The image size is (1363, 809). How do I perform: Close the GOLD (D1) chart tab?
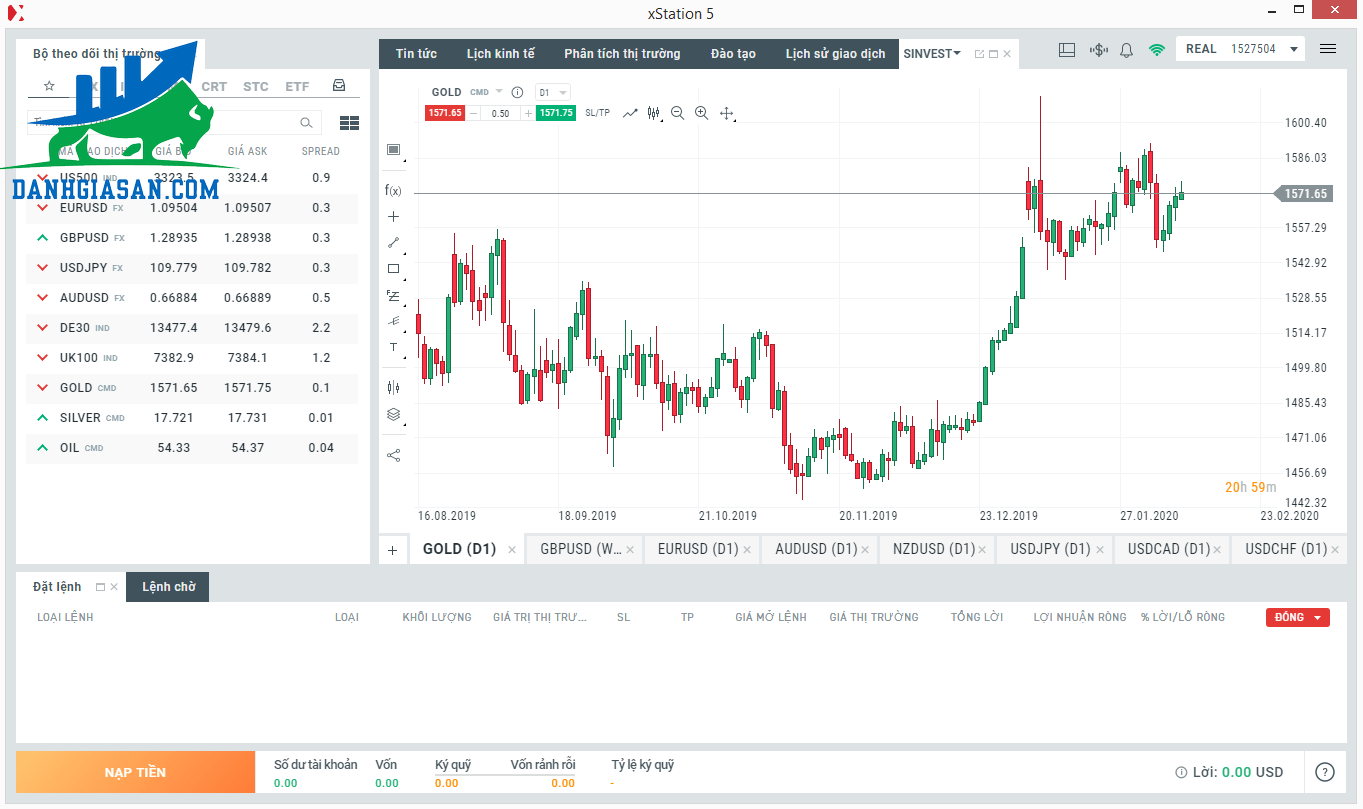(x=512, y=550)
